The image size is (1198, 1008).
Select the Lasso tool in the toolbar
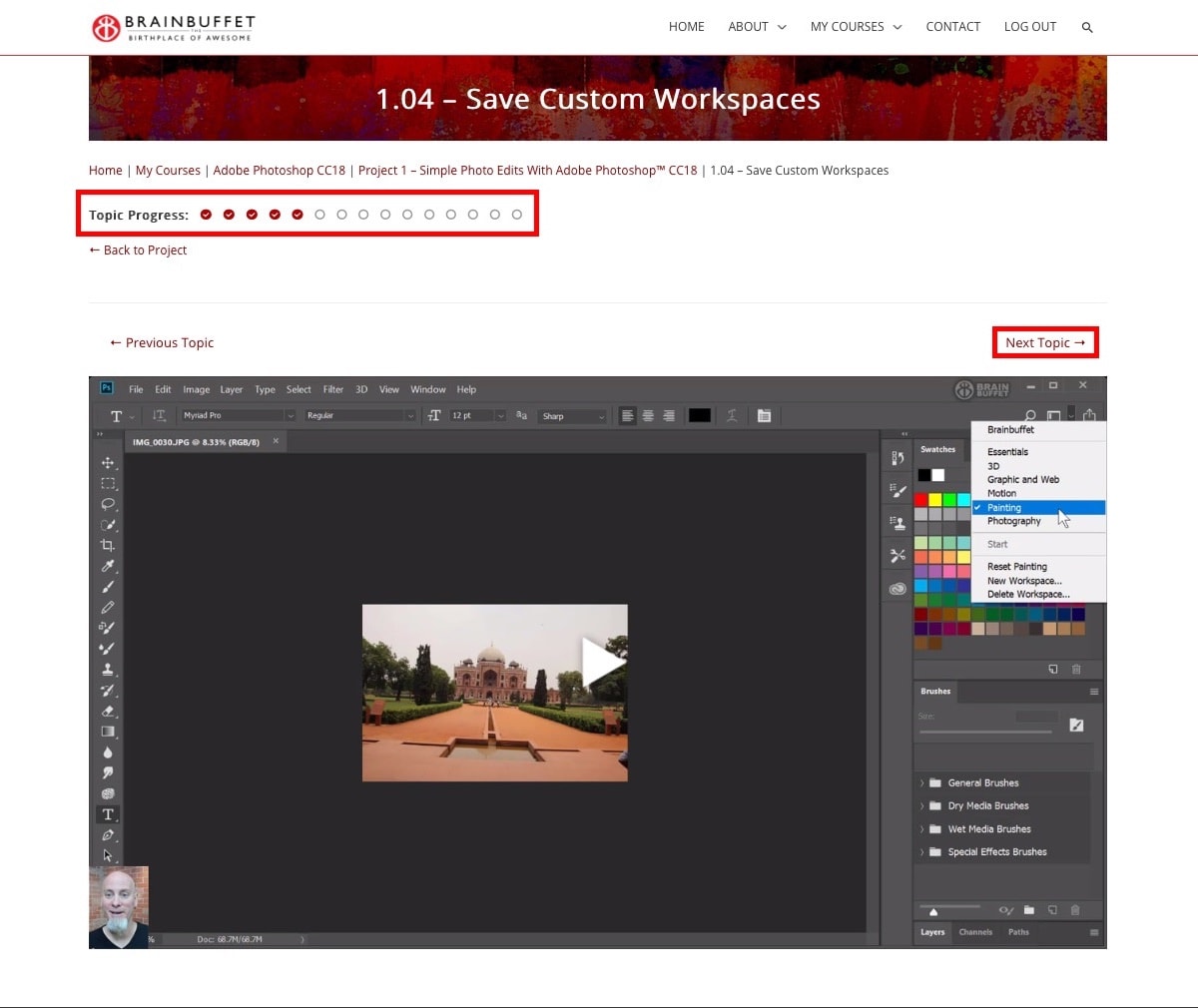pos(107,504)
